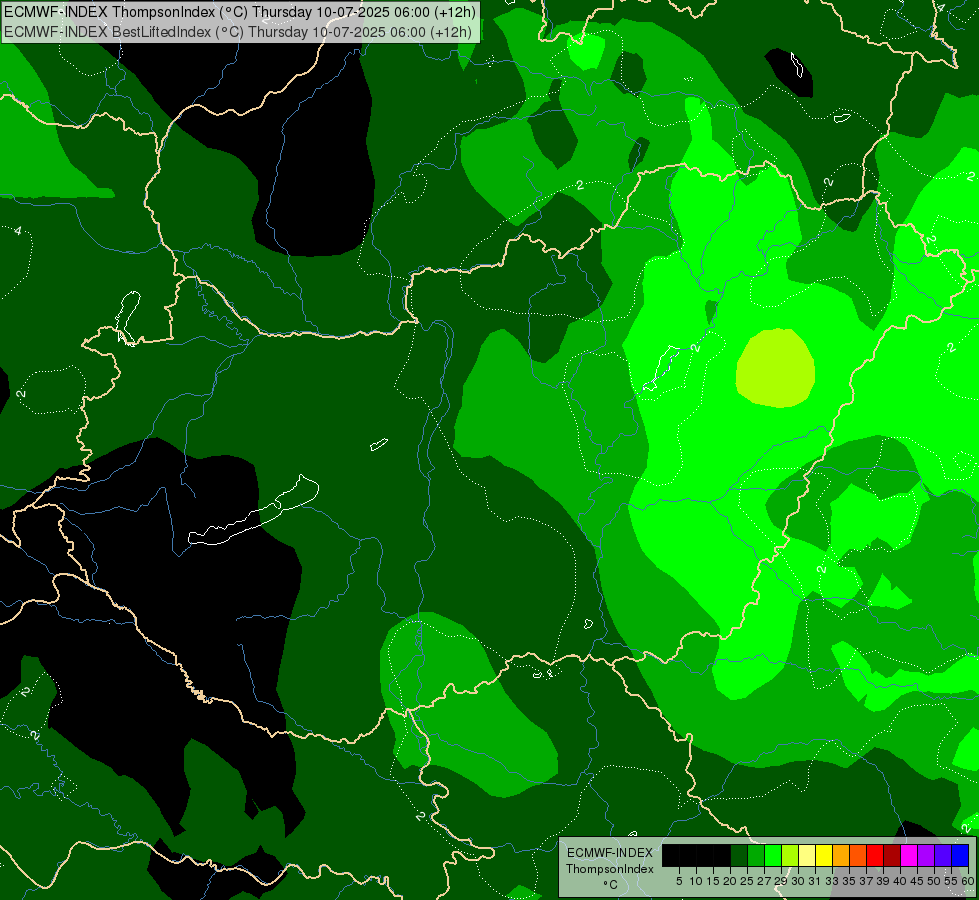Click the large elongated white lake outline

coord(253,510)
